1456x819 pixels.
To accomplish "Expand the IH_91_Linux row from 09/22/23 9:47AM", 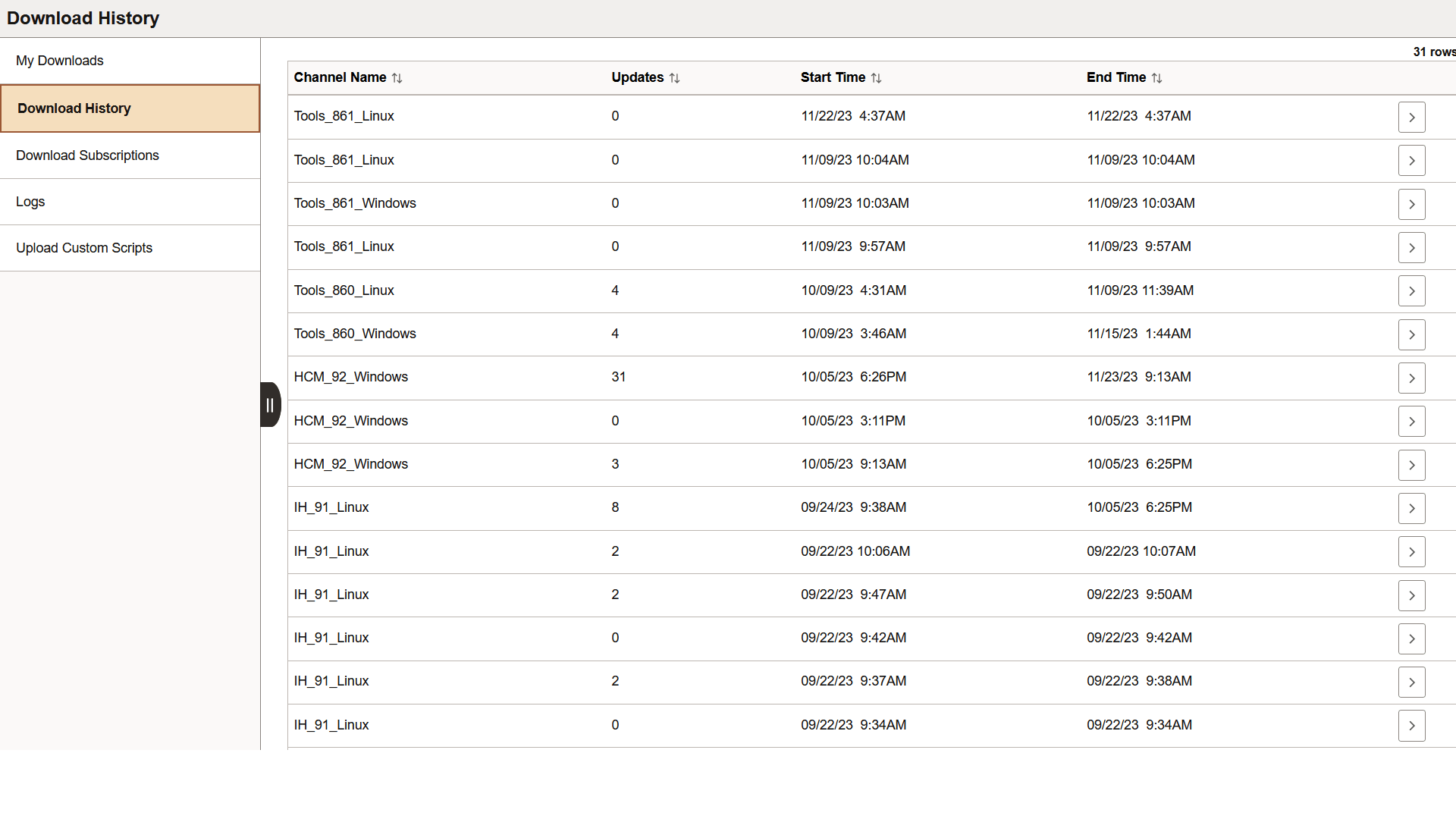I will pyautogui.click(x=1411, y=595).
